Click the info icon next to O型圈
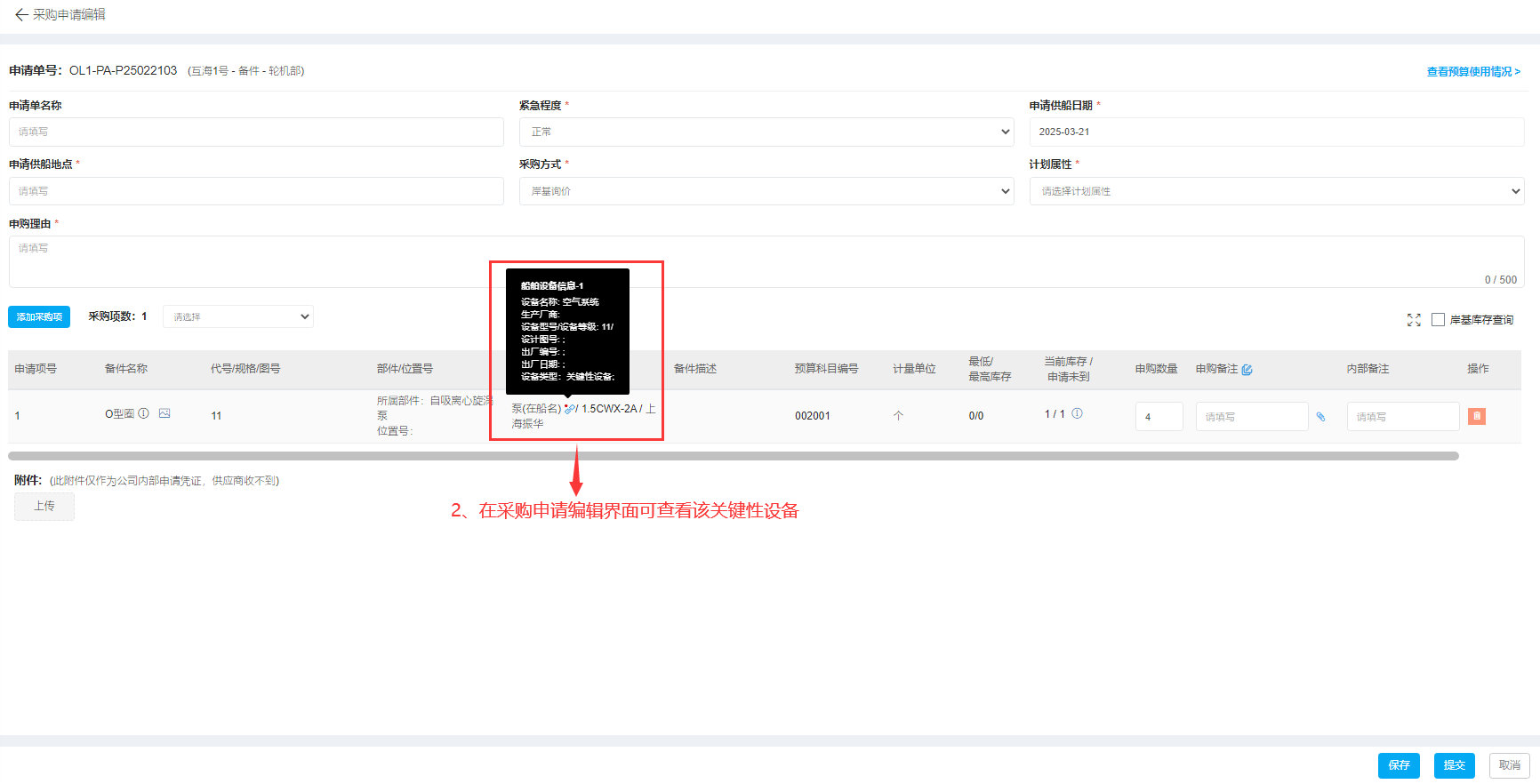This screenshot has width=1540, height=784. pos(143,413)
